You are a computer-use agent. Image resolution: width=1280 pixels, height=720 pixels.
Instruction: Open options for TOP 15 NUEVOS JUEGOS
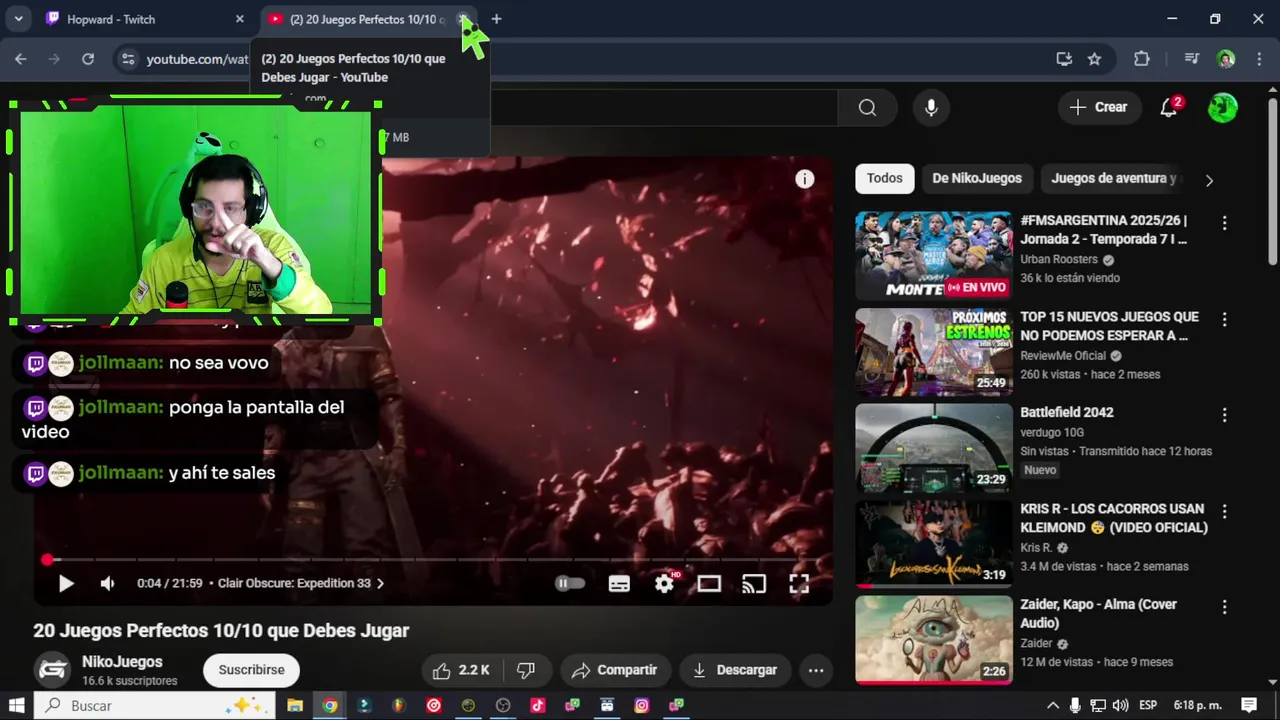(1224, 319)
